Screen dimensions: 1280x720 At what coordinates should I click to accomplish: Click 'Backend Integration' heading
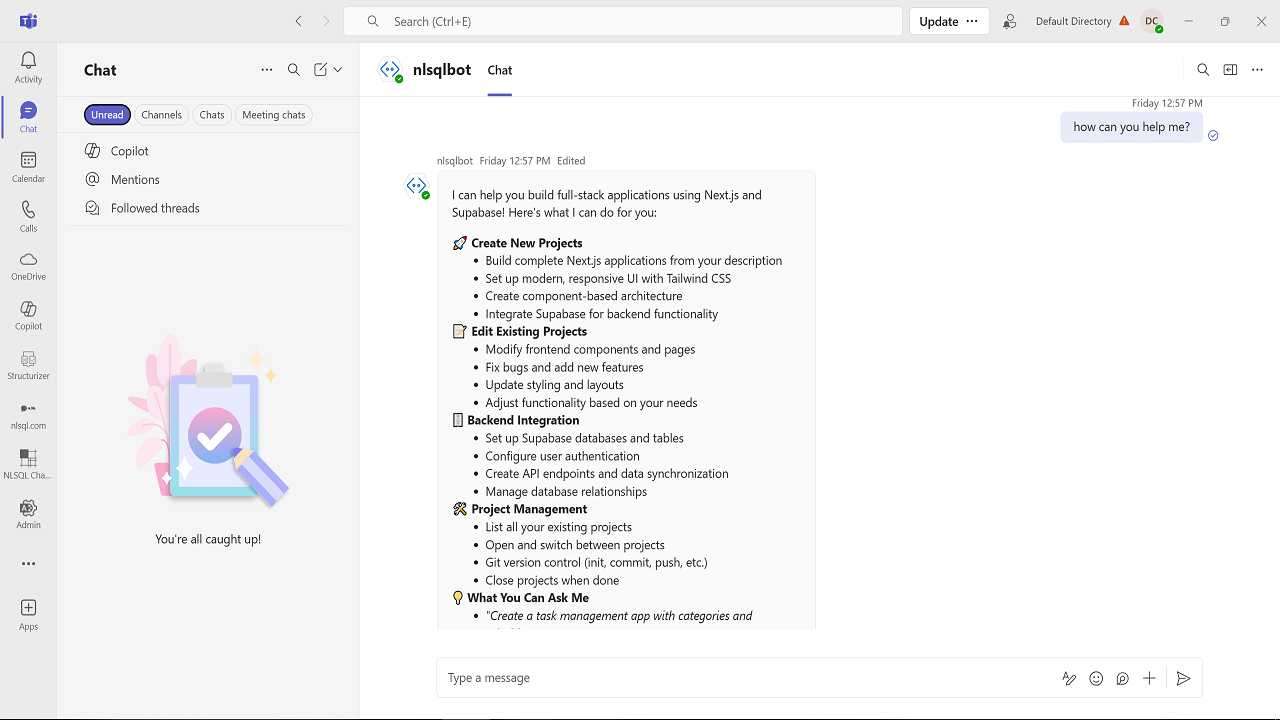(523, 421)
